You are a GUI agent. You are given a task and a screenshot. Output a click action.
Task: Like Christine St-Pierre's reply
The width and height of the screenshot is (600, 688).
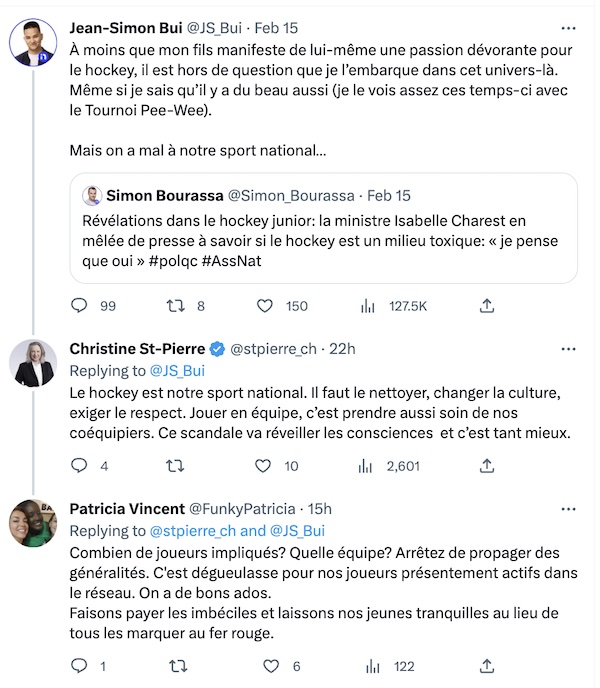pyautogui.click(x=263, y=466)
